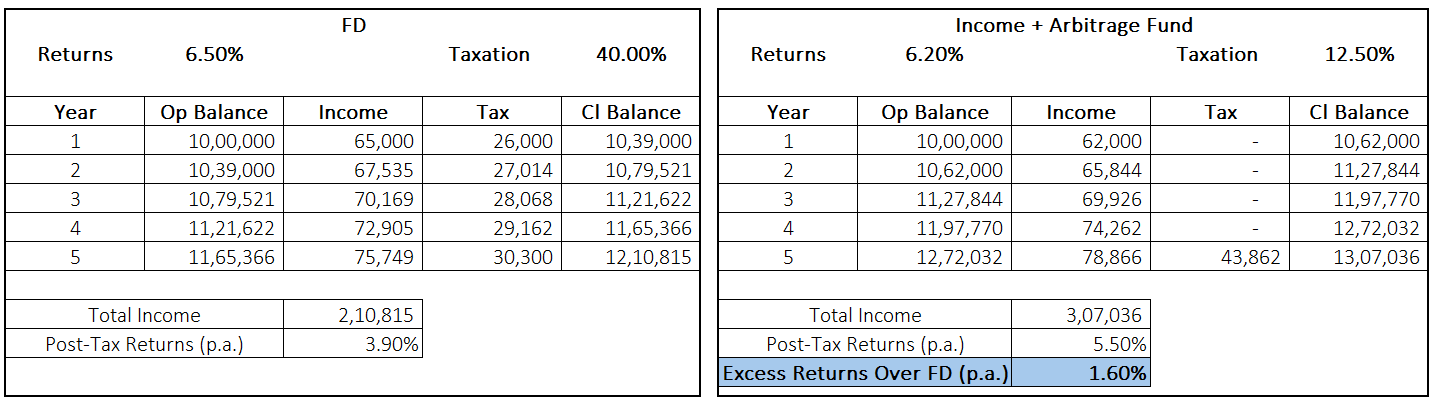Click the arbitrage fund returns rate 6.20%
Viewport: 1438px width, 409px height.
934,55
